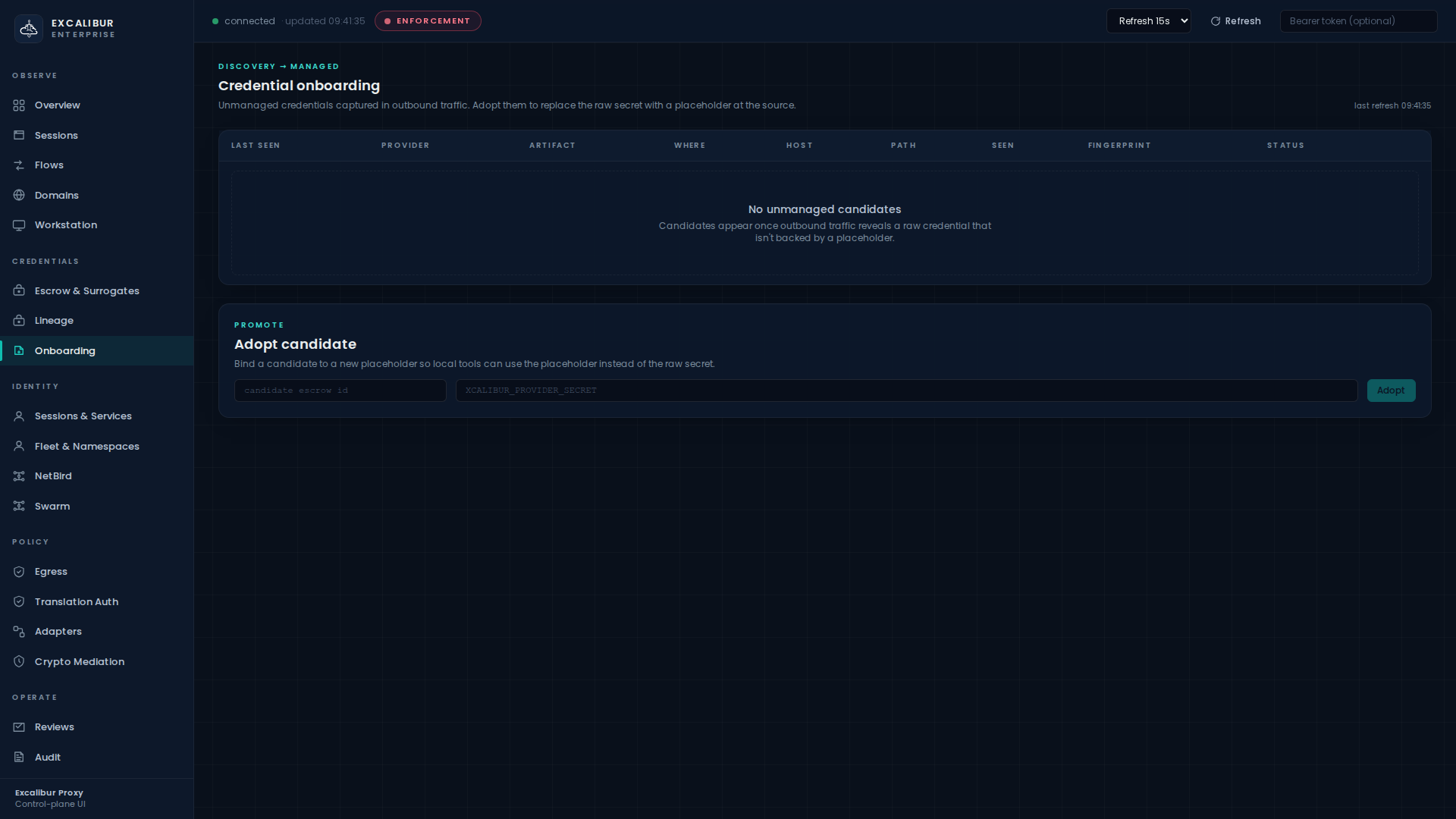Toggle the ENFORCEMENT mode pill
Viewport: 1456px width, 819px height.
[x=428, y=21]
